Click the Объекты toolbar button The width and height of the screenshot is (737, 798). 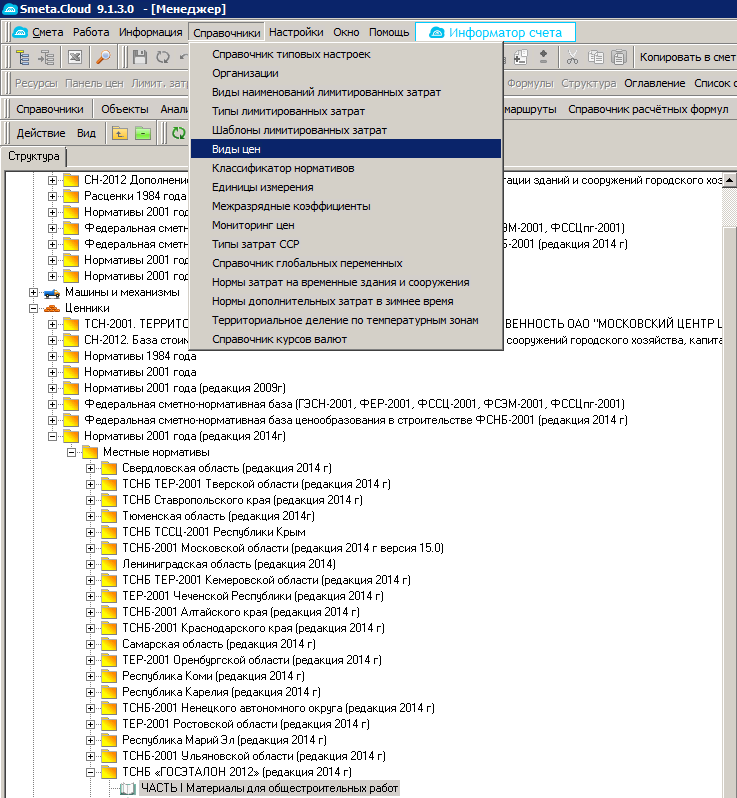(125, 109)
